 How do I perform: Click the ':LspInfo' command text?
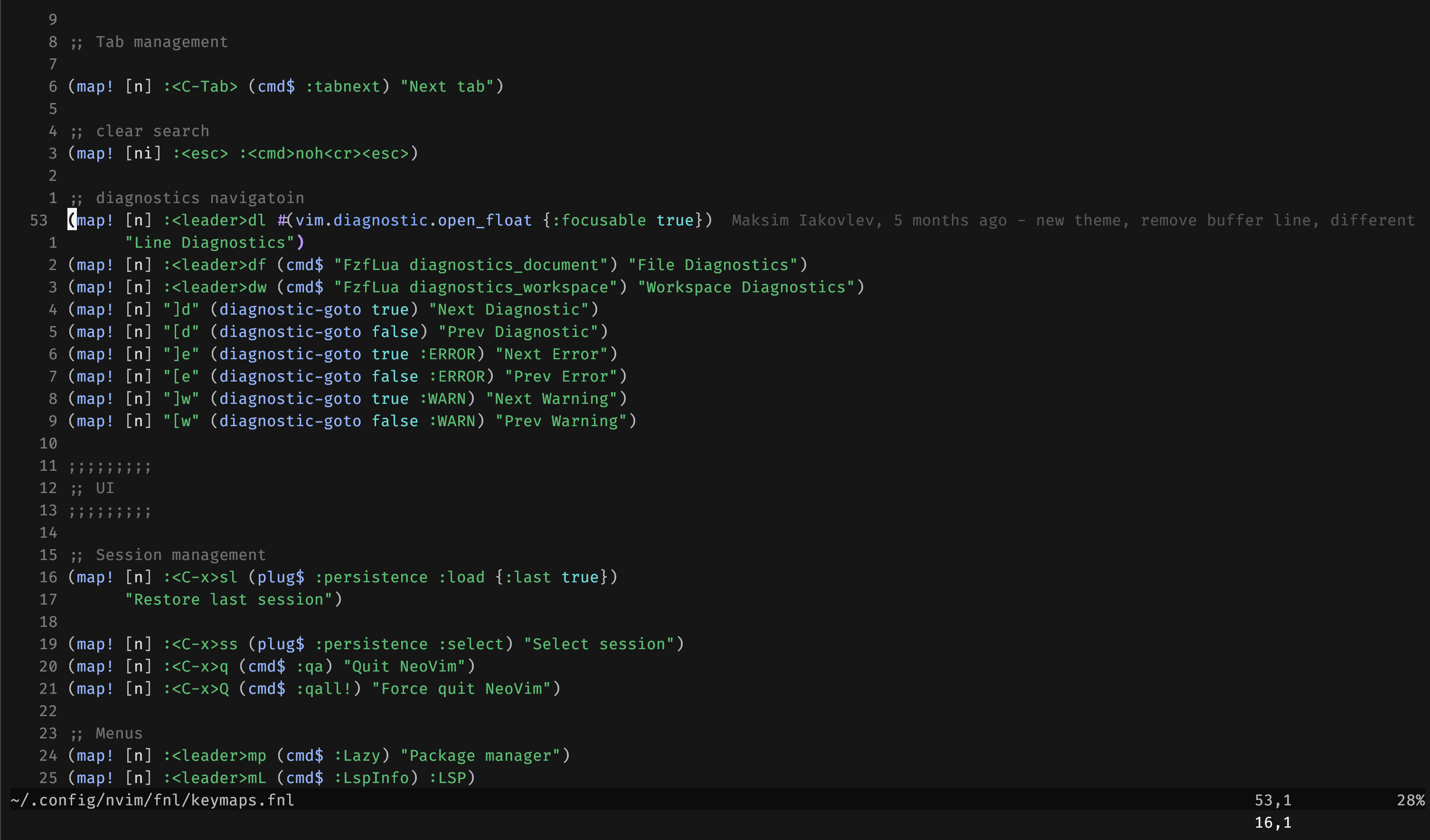point(372,778)
